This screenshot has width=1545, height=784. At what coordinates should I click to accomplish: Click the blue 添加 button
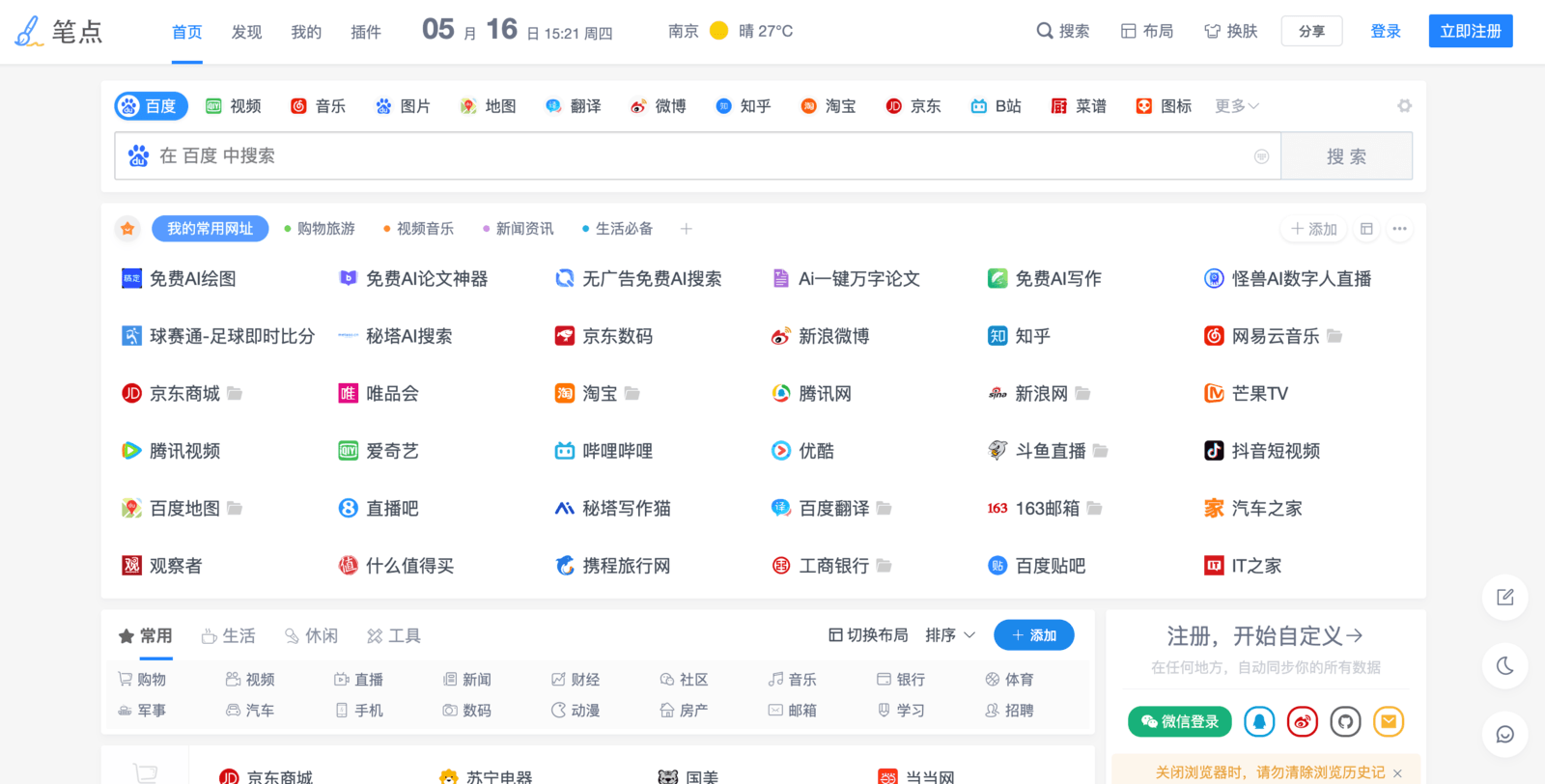click(1034, 635)
